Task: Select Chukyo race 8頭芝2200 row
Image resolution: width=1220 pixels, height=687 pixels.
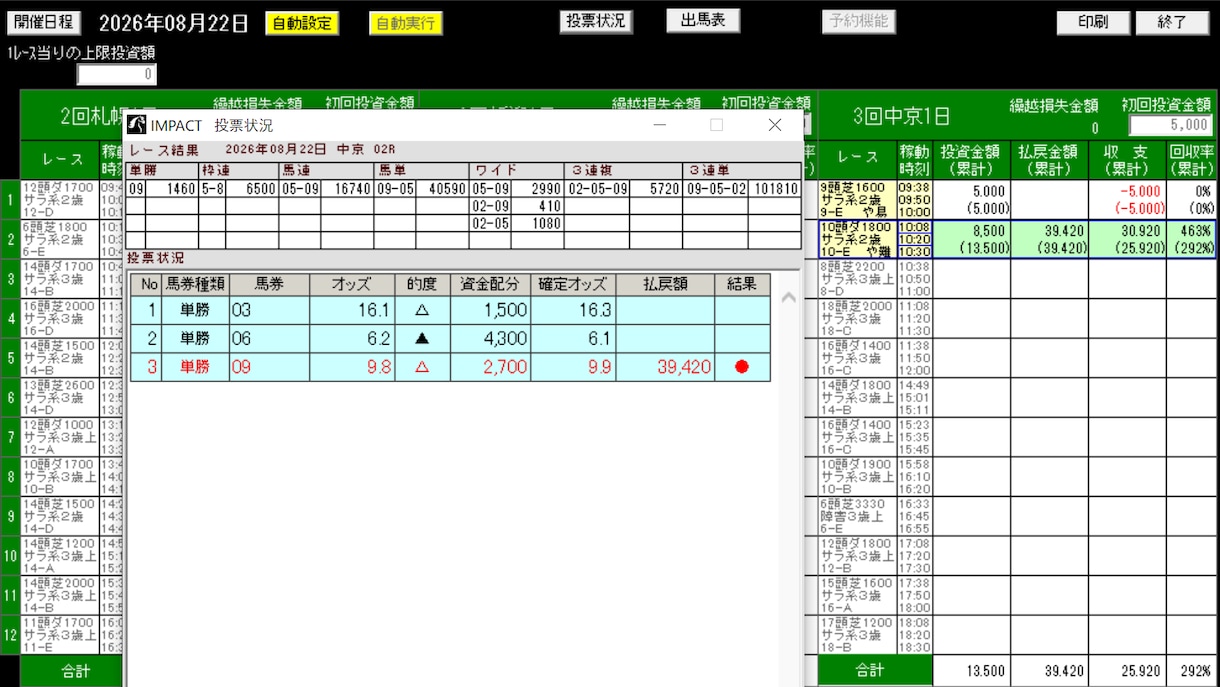Action: coord(858,279)
